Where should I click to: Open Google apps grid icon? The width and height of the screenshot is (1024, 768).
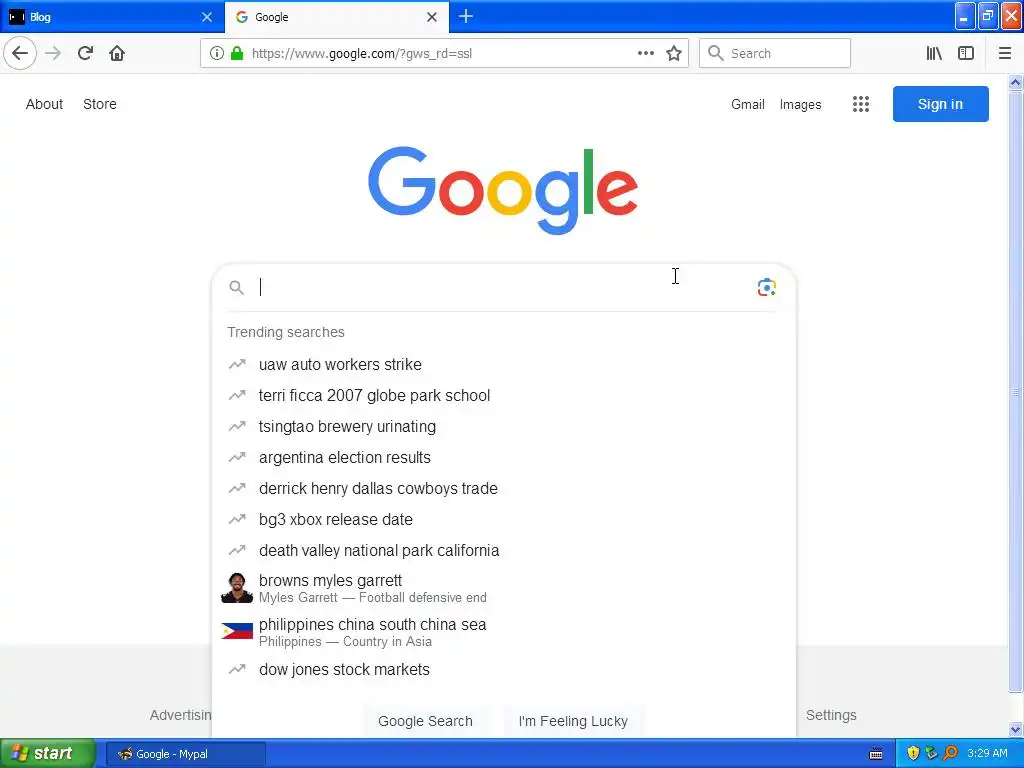coord(861,104)
